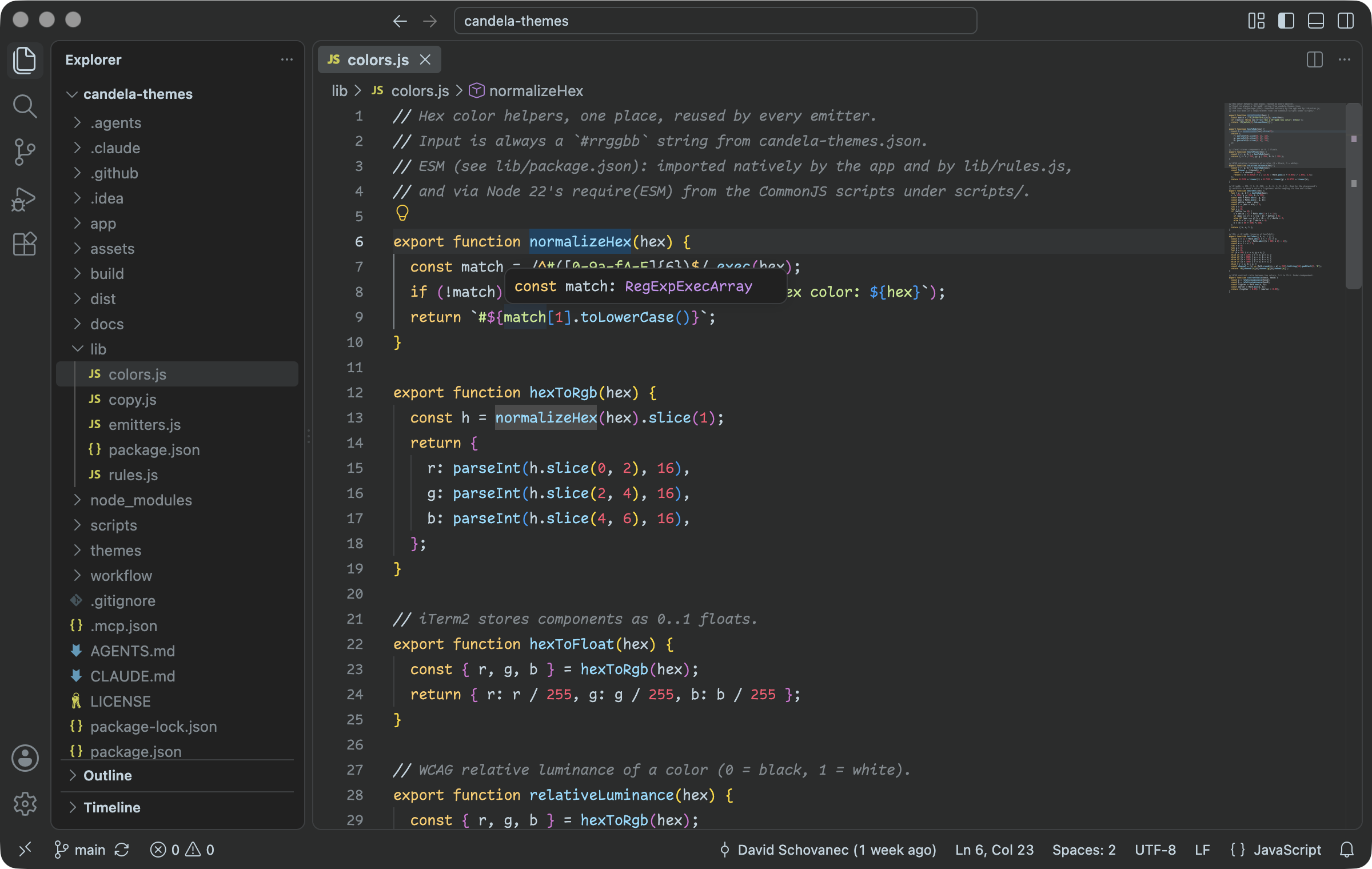Open copy.js in the file tree
Image resolution: width=1372 pixels, height=869 pixels.
(177, 400)
